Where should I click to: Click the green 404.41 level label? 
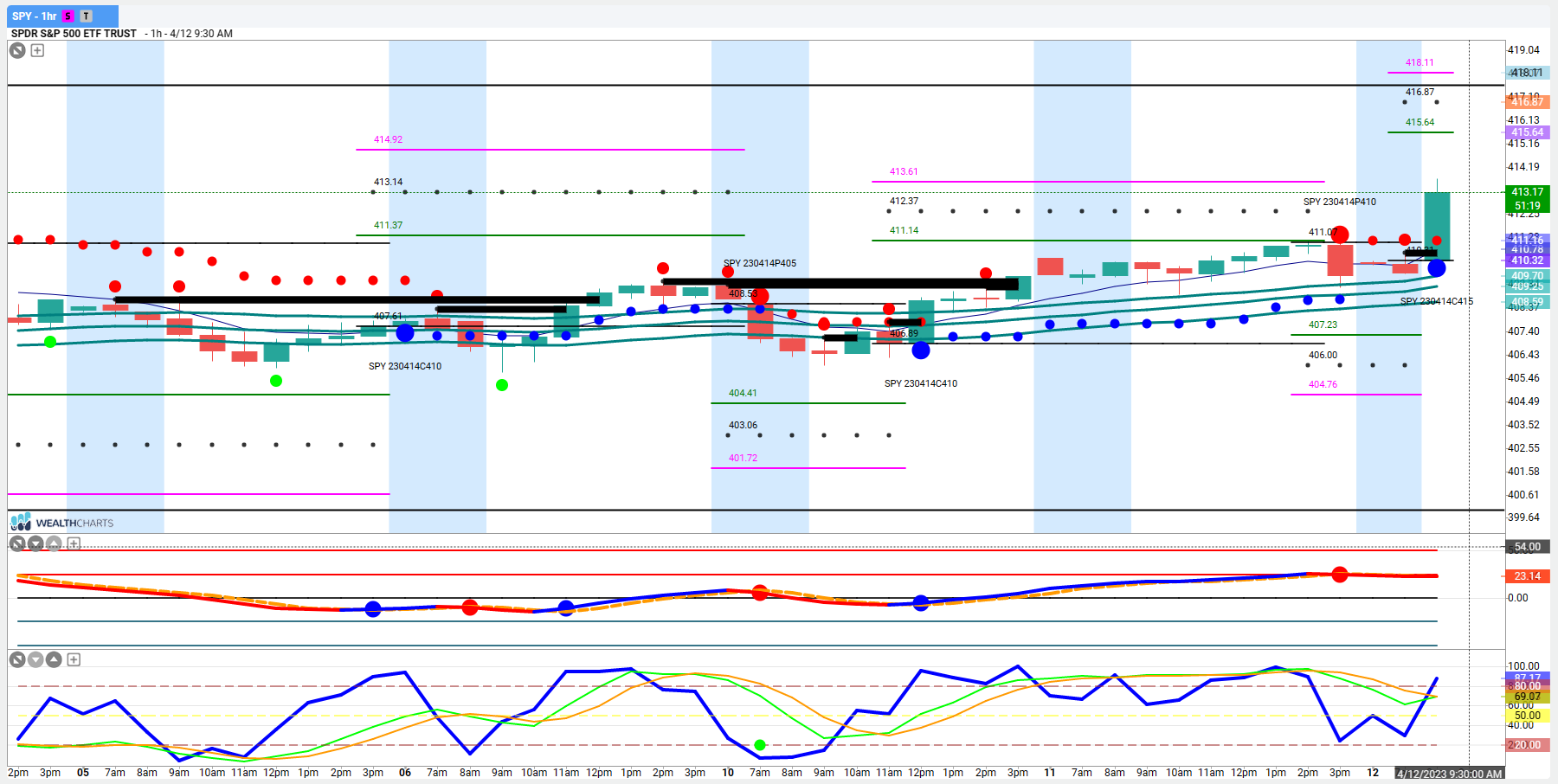click(x=743, y=393)
